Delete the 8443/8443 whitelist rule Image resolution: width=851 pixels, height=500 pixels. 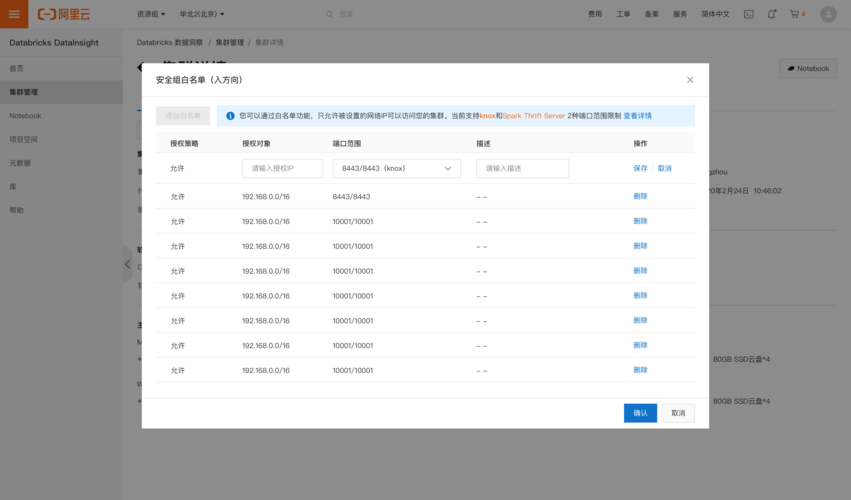pos(640,196)
